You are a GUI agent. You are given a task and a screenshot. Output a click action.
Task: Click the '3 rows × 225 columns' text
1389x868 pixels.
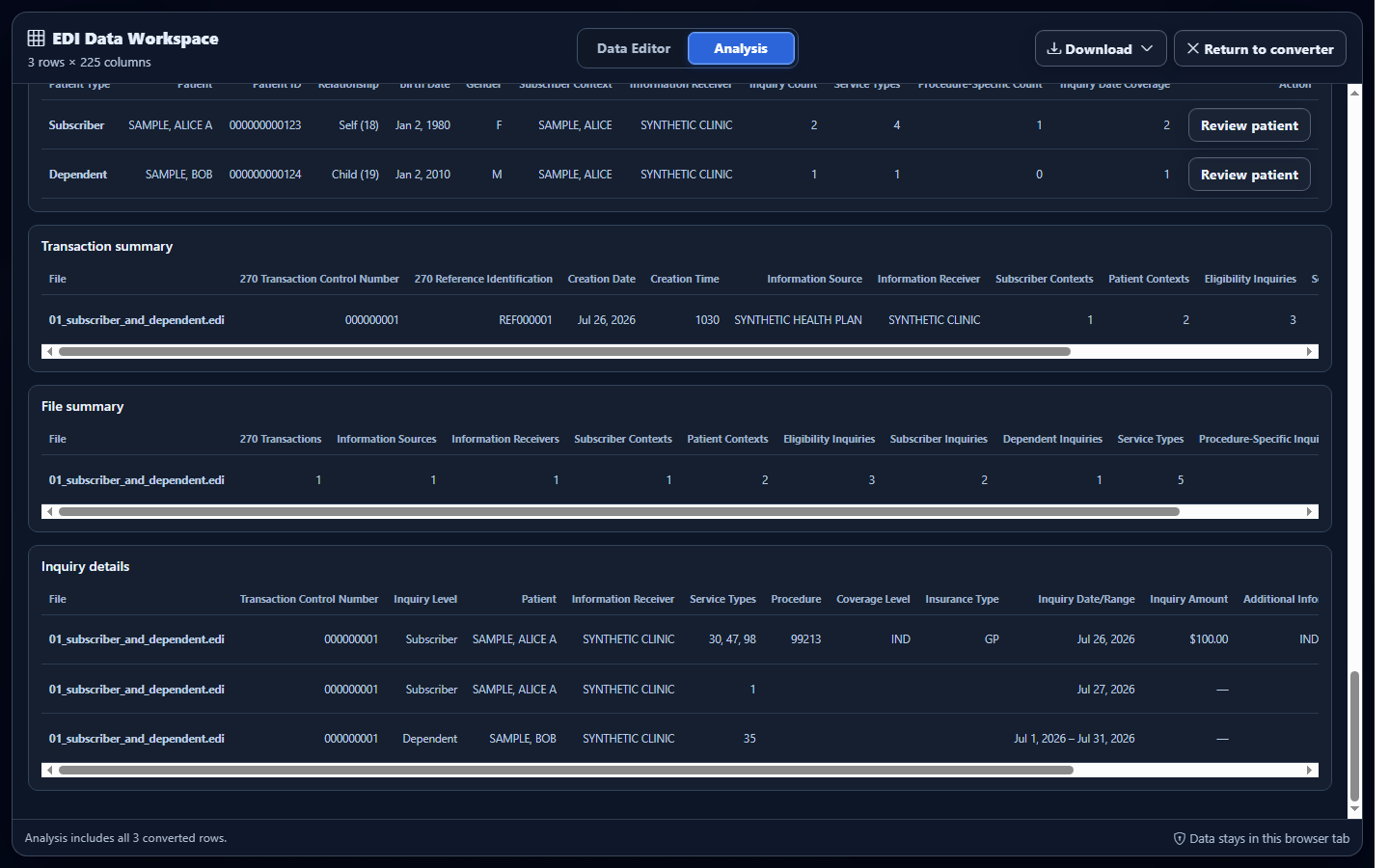[89, 63]
